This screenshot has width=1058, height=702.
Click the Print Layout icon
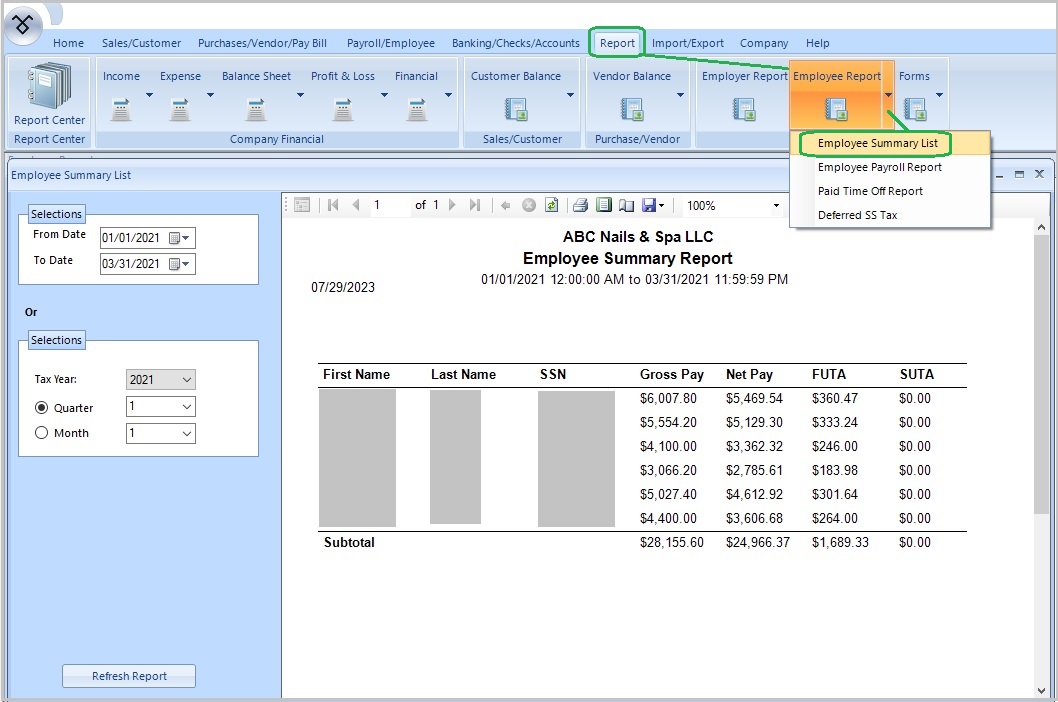pyautogui.click(x=603, y=205)
